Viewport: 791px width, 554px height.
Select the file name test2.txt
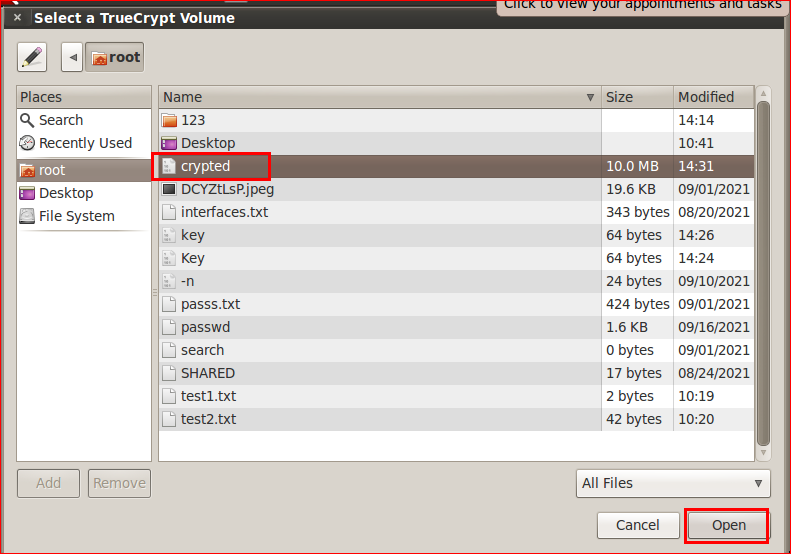[208, 419]
